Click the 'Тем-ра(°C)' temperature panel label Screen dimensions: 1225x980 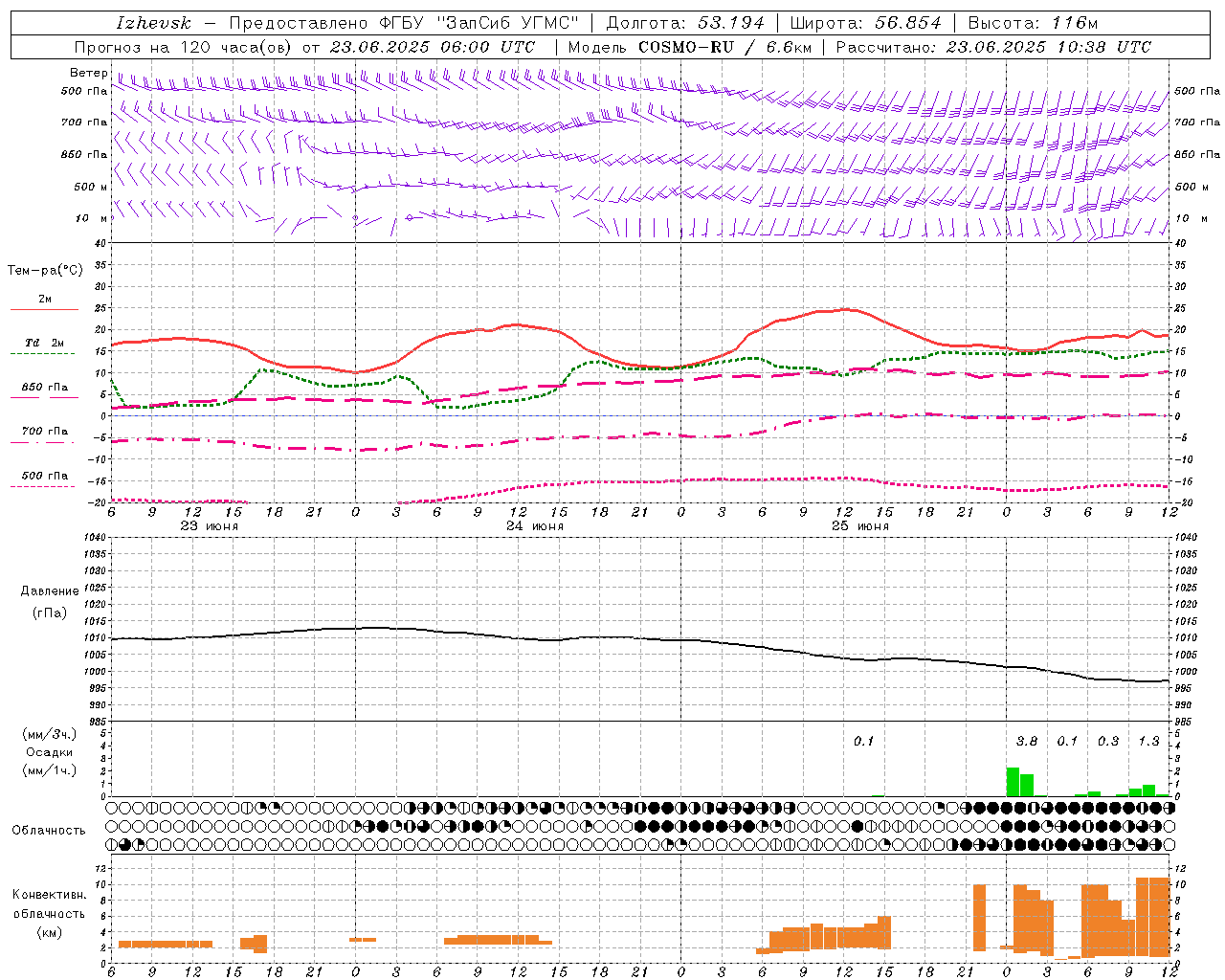click(x=45, y=271)
